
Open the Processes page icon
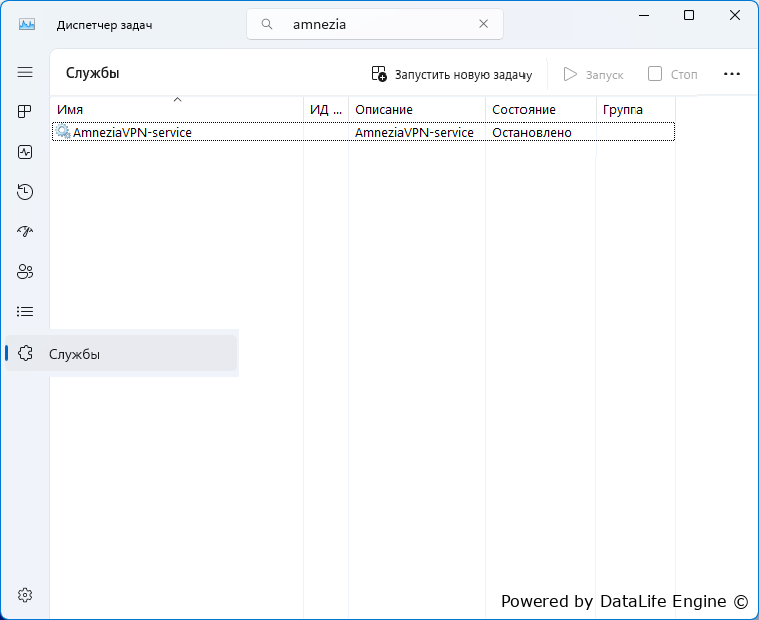[x=25, y=112]
